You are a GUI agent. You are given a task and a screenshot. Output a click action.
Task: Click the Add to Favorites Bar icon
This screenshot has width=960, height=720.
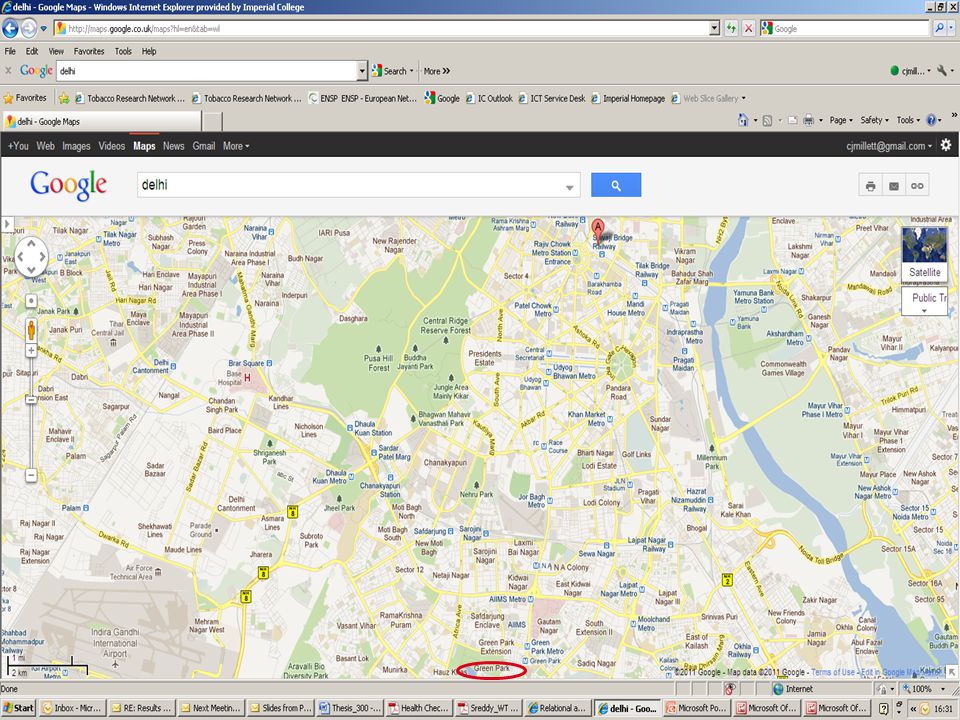coord(64,98)
